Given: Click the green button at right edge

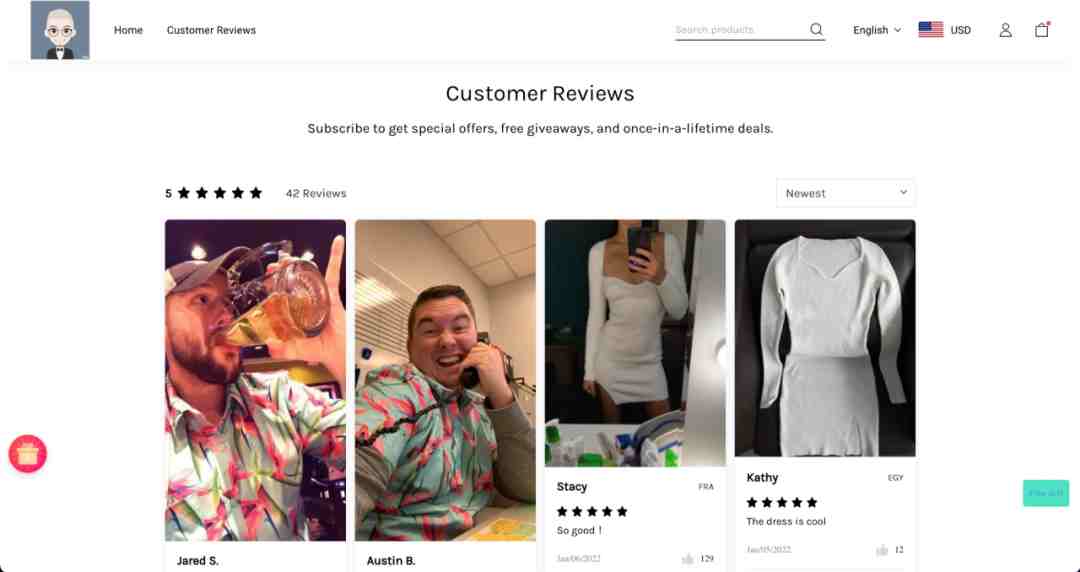Looking at the screenshot, I should pos(1046,493).
